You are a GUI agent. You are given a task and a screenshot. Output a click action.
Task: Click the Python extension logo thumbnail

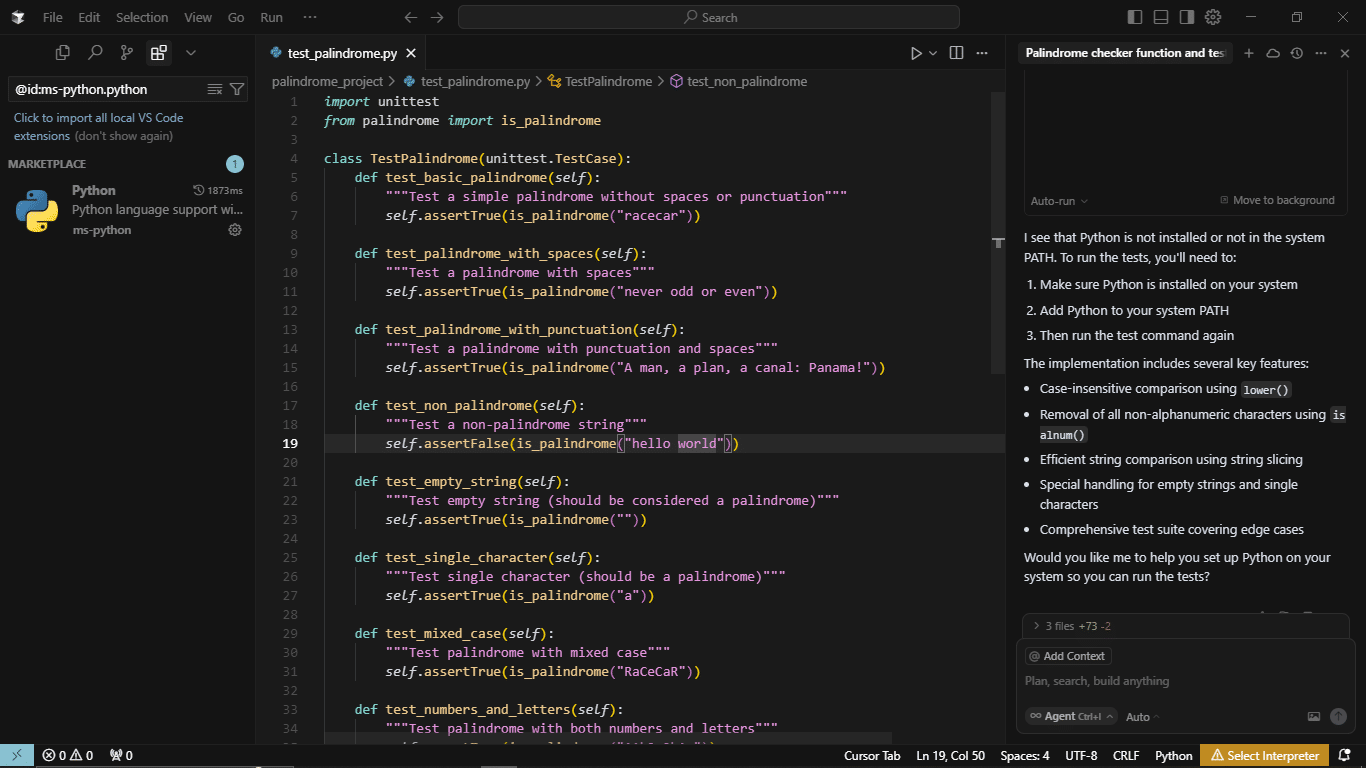pyautogui.click(x=36, y=210)
